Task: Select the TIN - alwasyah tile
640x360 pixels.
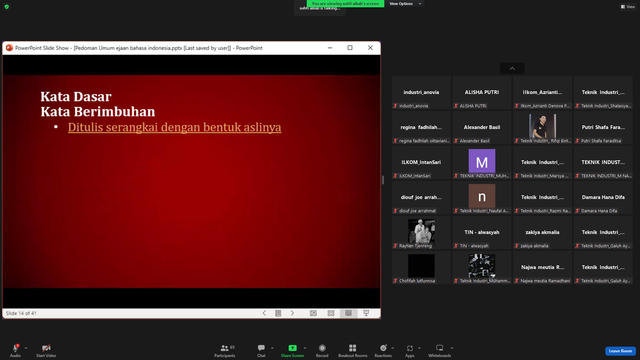Action: pos(482,233)
